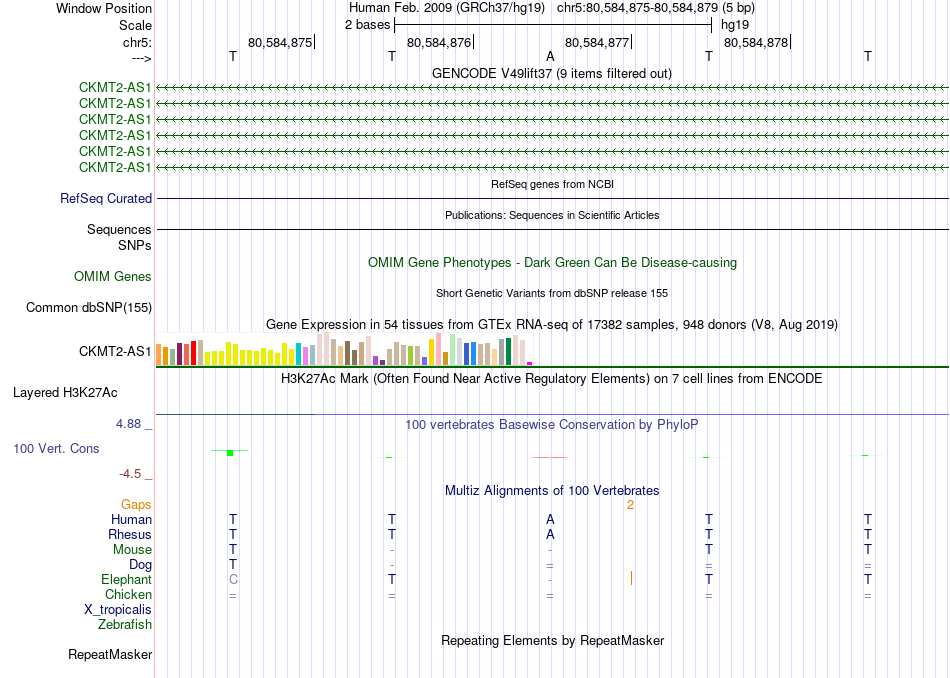
Task: Click 'Publications: Sequences in Scientific Articles' title
Action: point(552,215)
